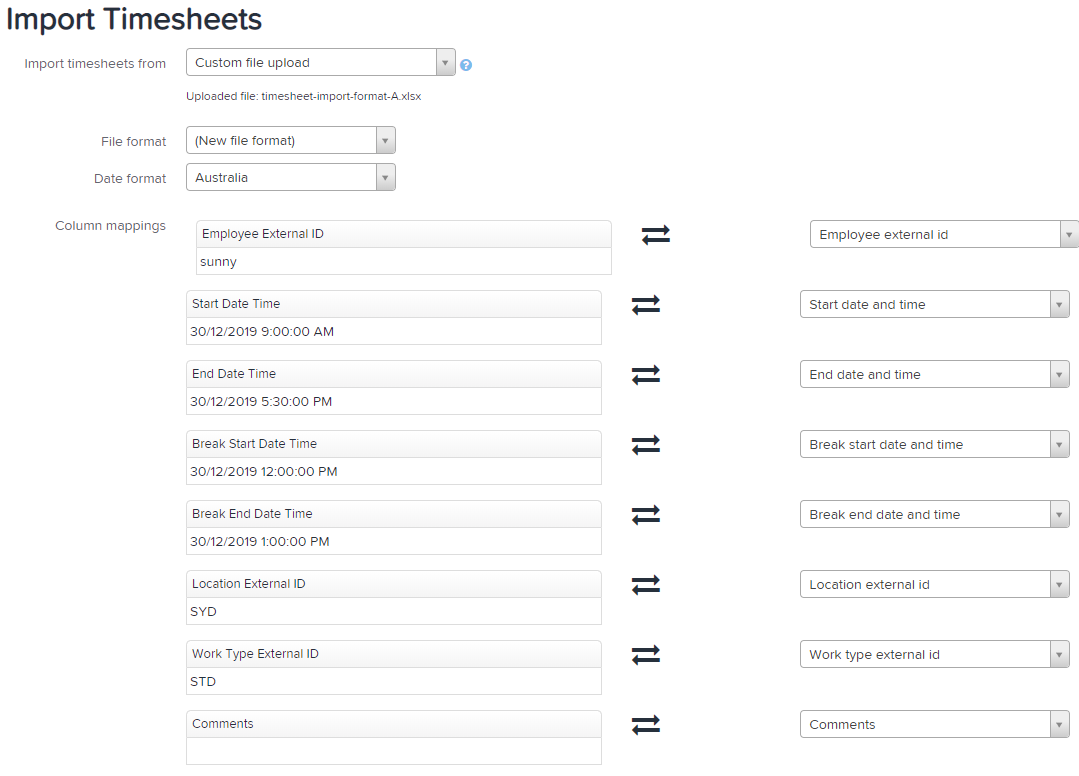Click the Import timesheets from label

(95, 63)
